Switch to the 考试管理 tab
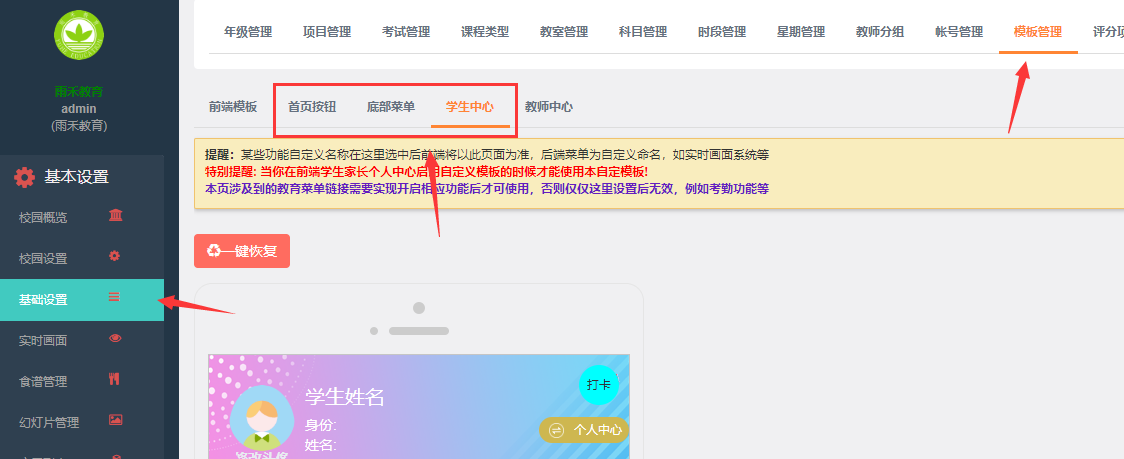The image size is (1124, 459). 406,32
